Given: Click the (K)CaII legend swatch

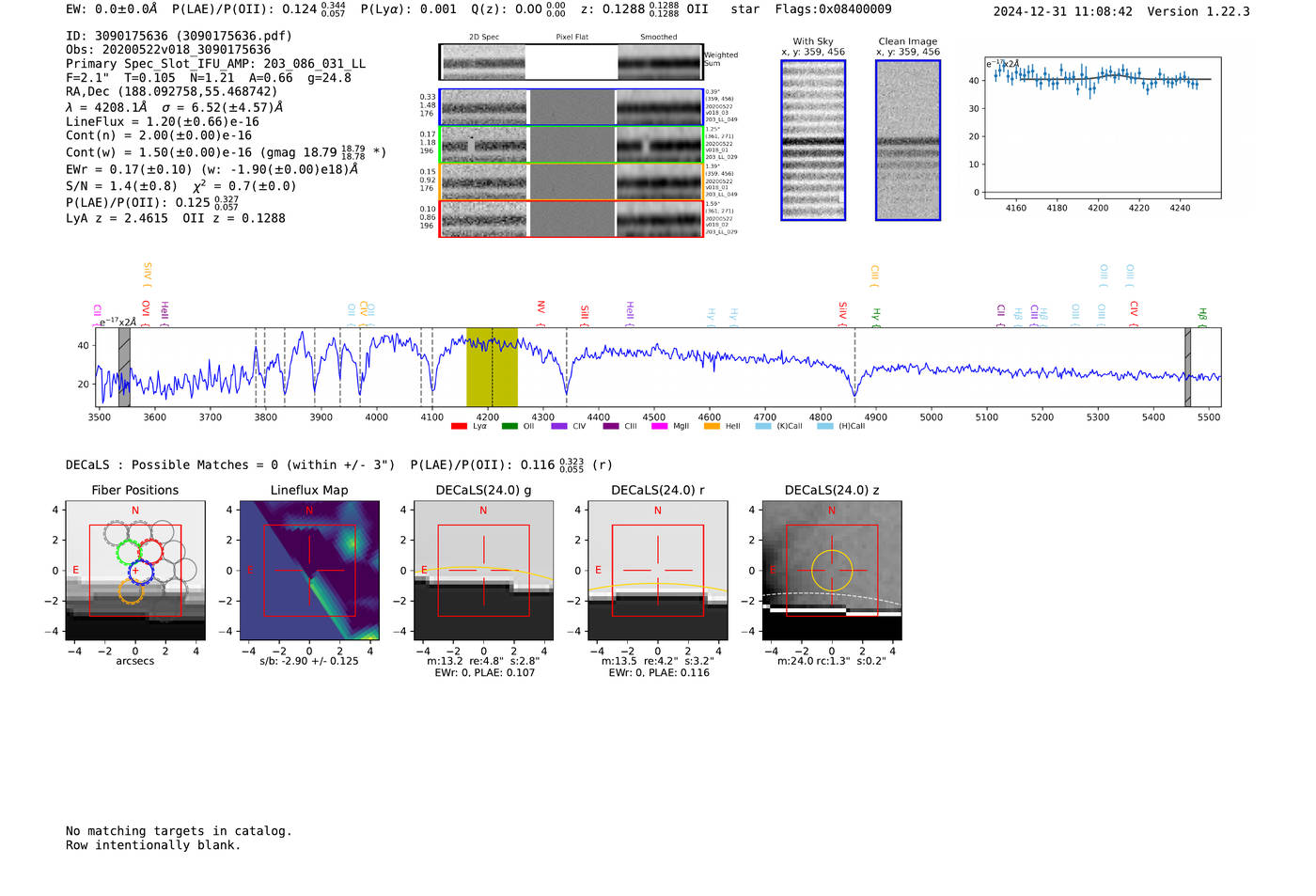Looking at the screenshot, I should 763,426.
